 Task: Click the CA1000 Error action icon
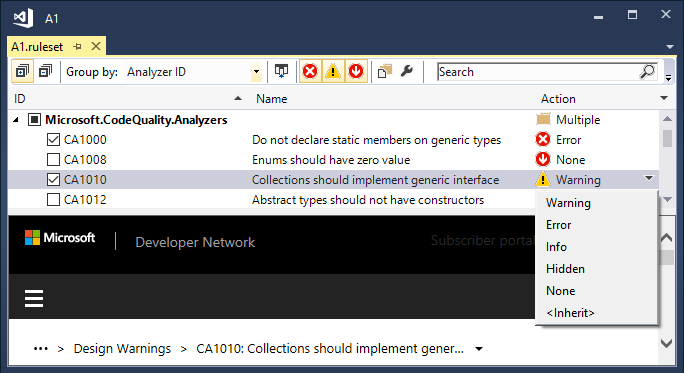pos(543,140)
